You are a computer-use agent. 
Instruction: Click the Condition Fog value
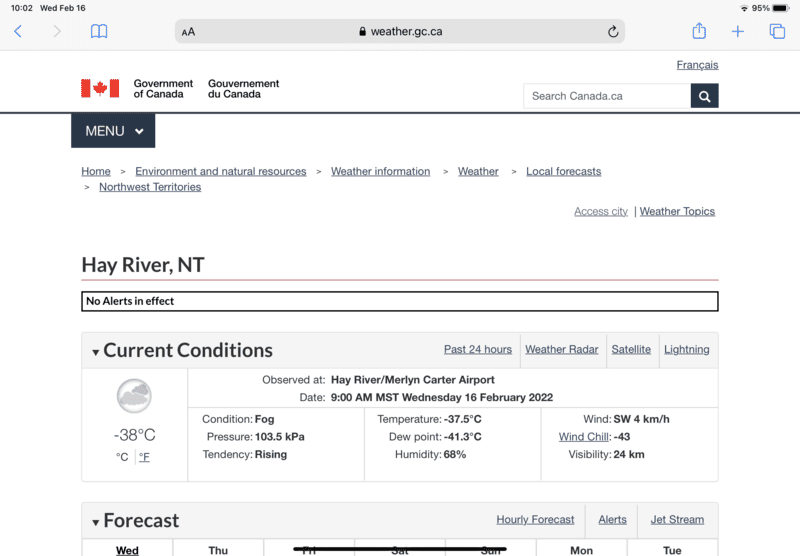[264, 419]
